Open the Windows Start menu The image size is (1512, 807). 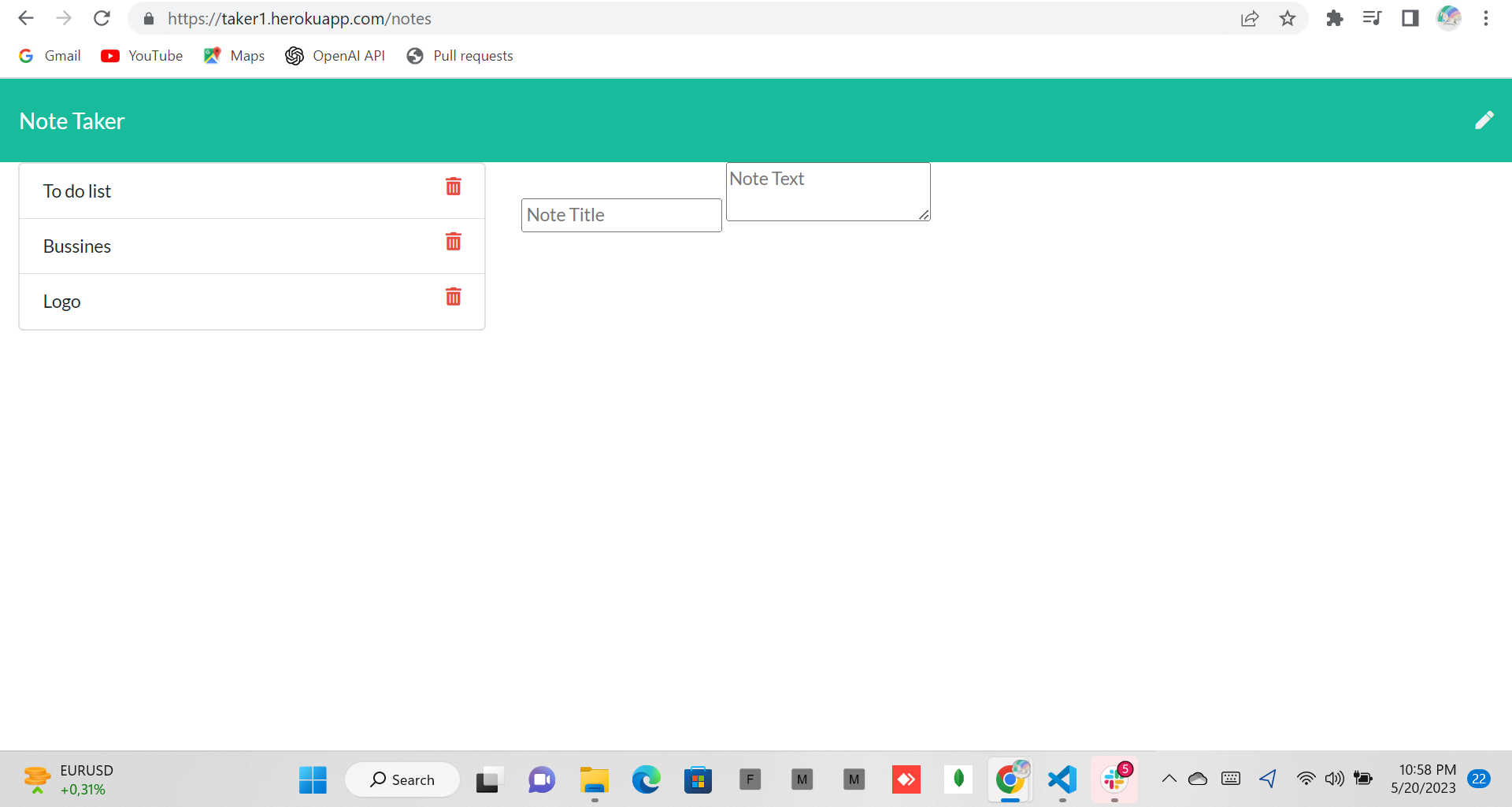[x=313, y=779]
